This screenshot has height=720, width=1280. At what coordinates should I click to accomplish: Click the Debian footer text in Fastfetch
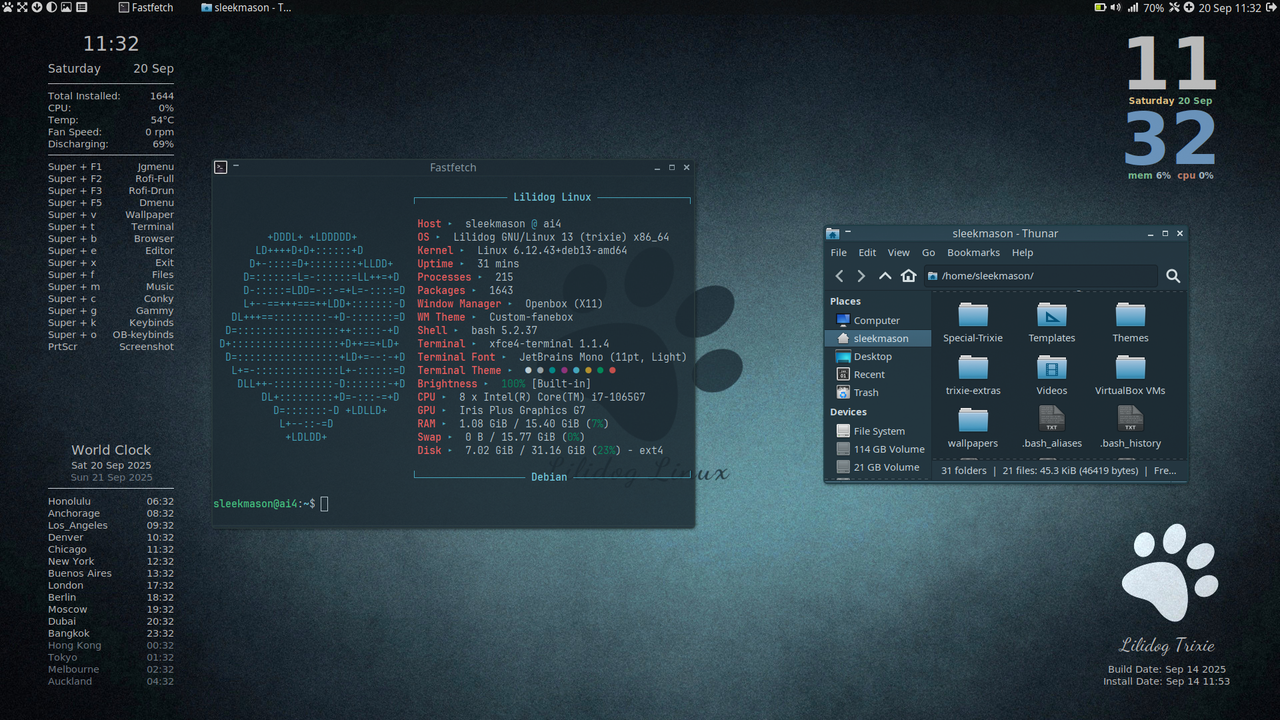click(x=548, y=477)
